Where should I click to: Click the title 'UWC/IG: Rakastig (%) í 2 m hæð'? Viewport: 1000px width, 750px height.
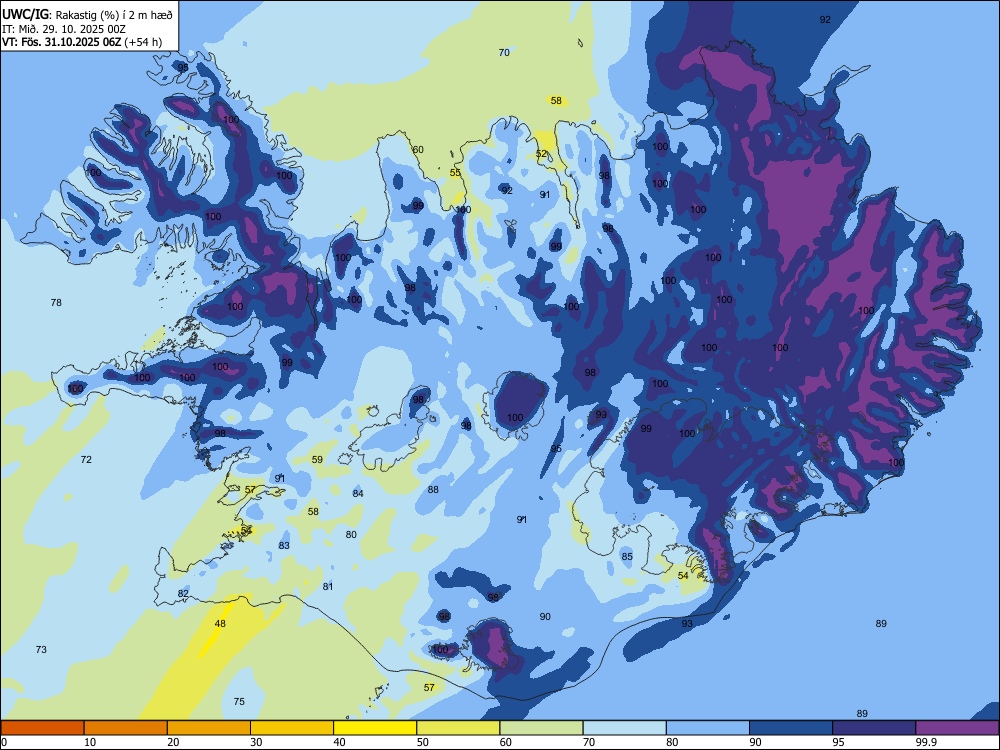[x=87, y=15]
